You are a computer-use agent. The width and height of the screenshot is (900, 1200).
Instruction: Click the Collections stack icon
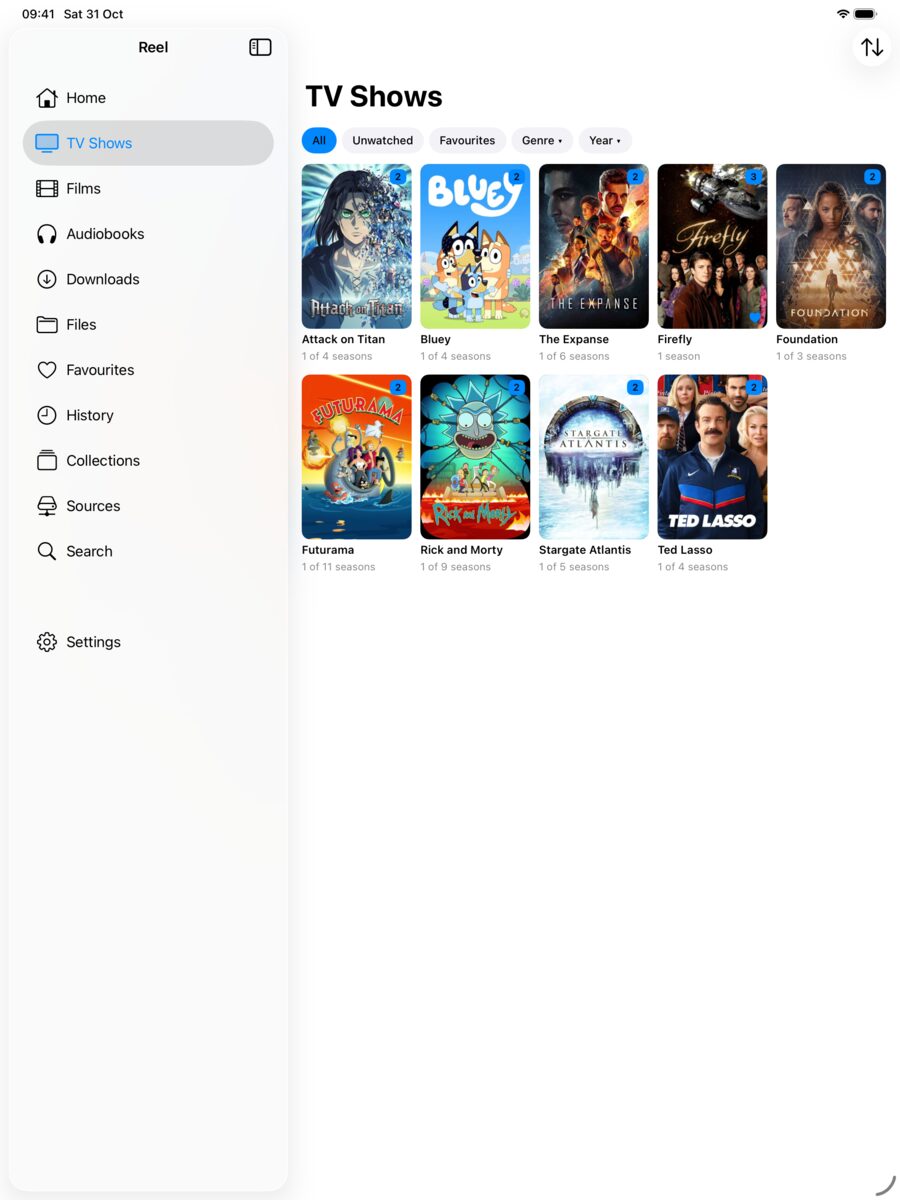coord(47,460)
